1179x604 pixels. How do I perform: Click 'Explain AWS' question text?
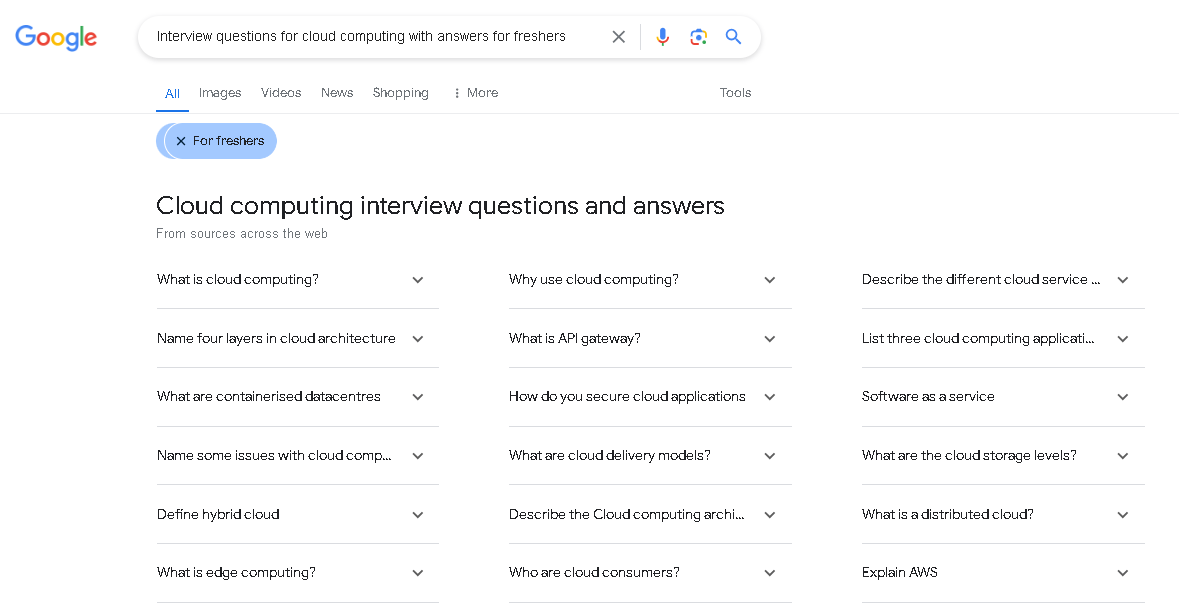click(899, 572)
